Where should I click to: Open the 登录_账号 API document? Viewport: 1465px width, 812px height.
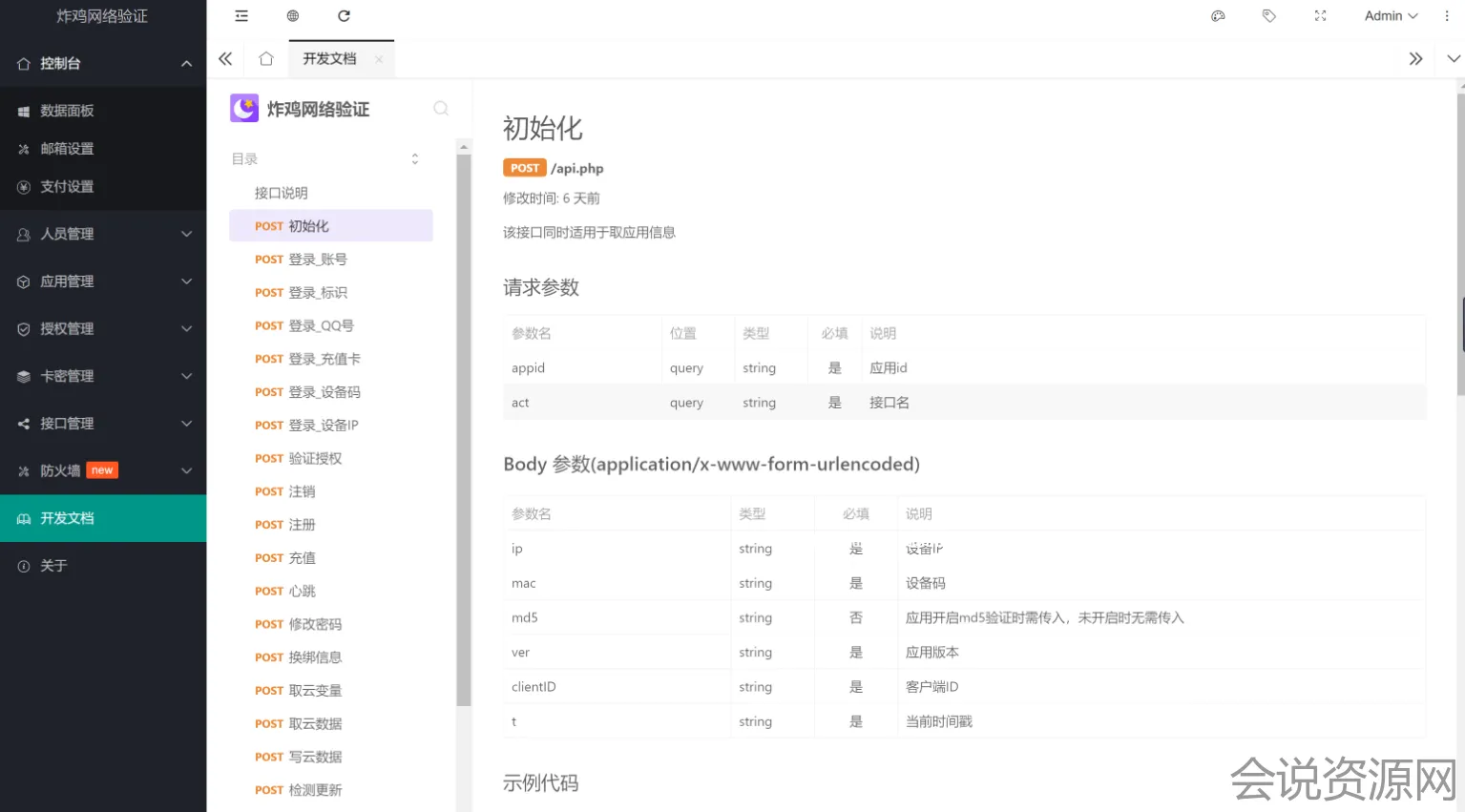click(317, 260)
